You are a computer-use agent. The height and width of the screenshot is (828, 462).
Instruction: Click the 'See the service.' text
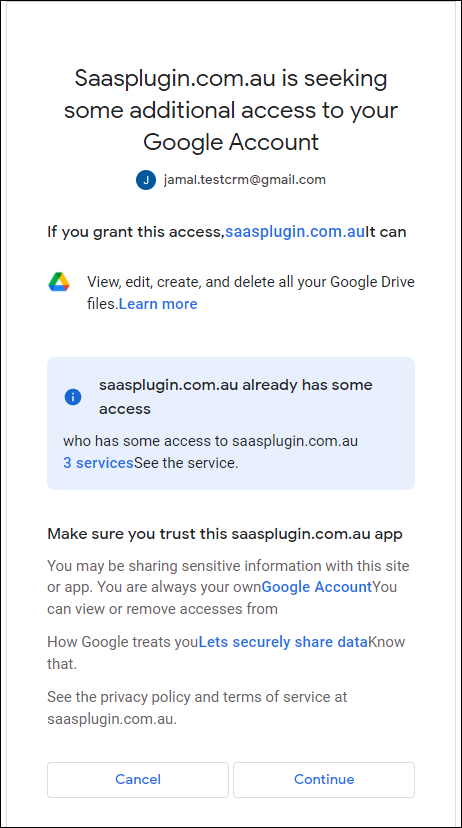(x=186, y=463)
